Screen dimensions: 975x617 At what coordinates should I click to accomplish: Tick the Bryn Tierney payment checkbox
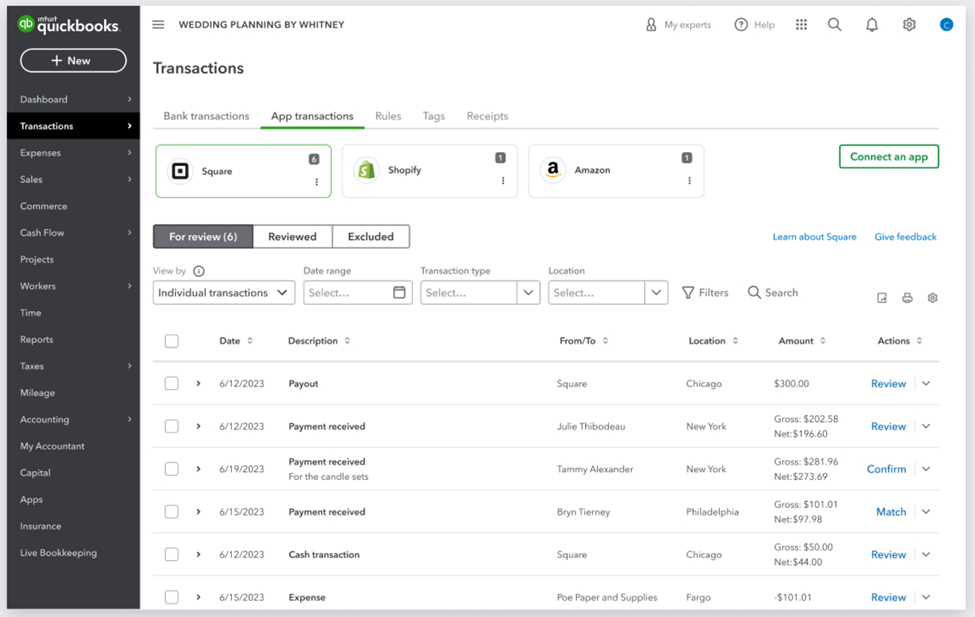[171, 512]
